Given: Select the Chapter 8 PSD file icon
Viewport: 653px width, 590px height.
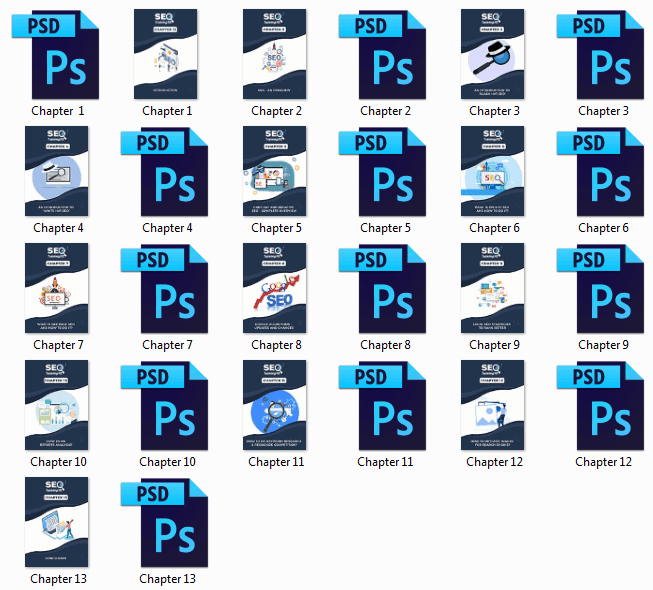Looking at the screenshot, I should [x=385, y=288].
